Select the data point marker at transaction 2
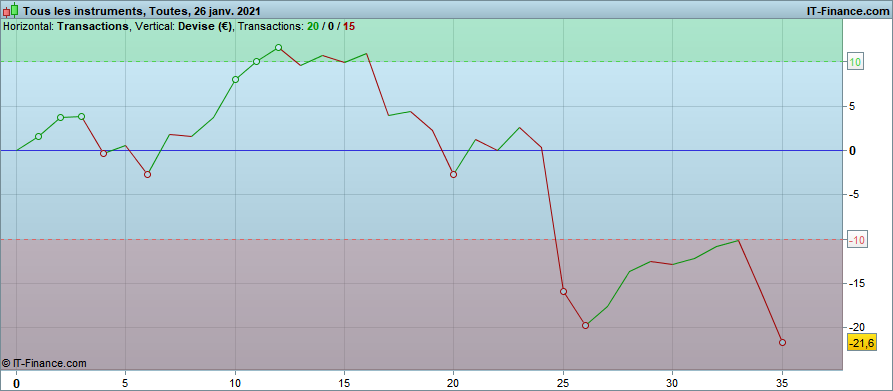This screenshot has height=391, width=893. click(60, 118)
